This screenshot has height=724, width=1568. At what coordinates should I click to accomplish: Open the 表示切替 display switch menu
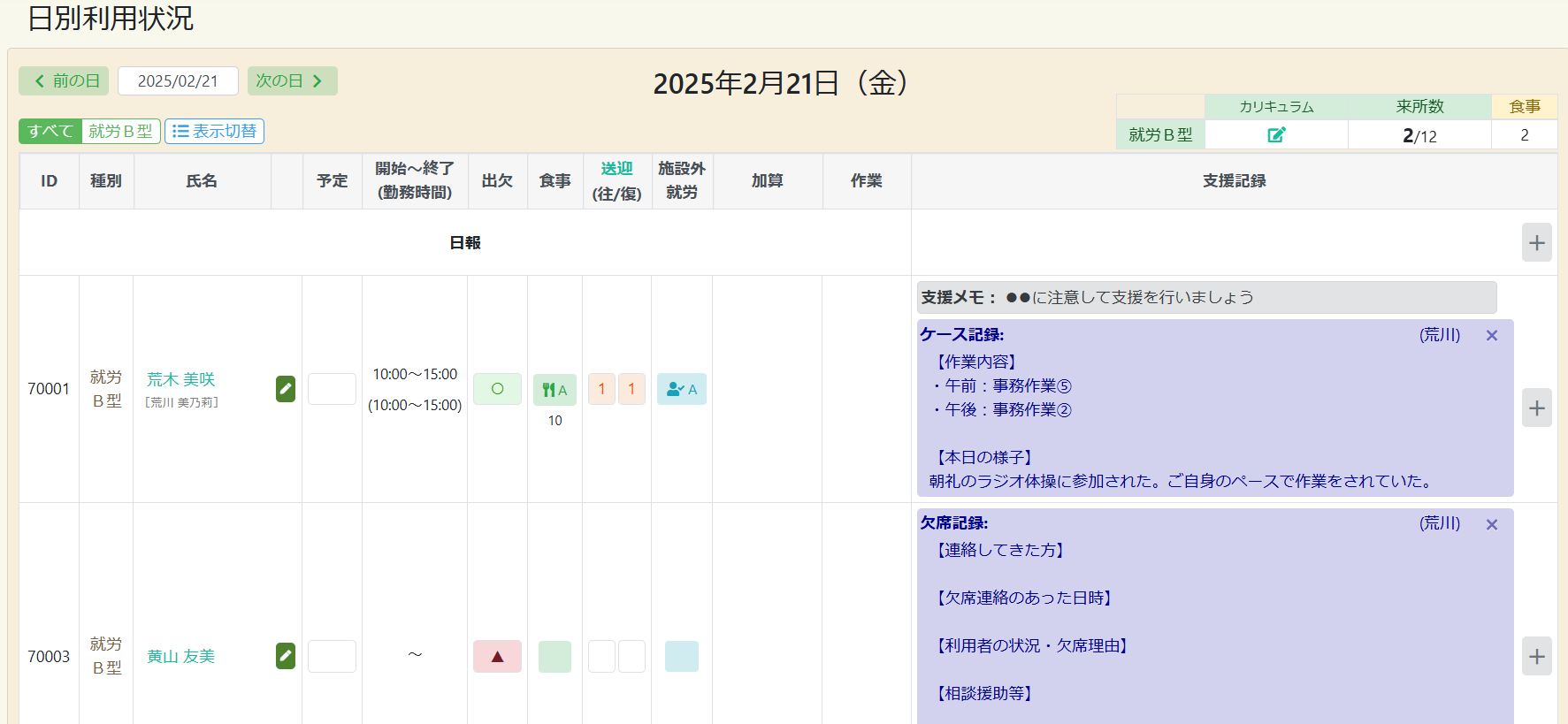pos(214,132)
